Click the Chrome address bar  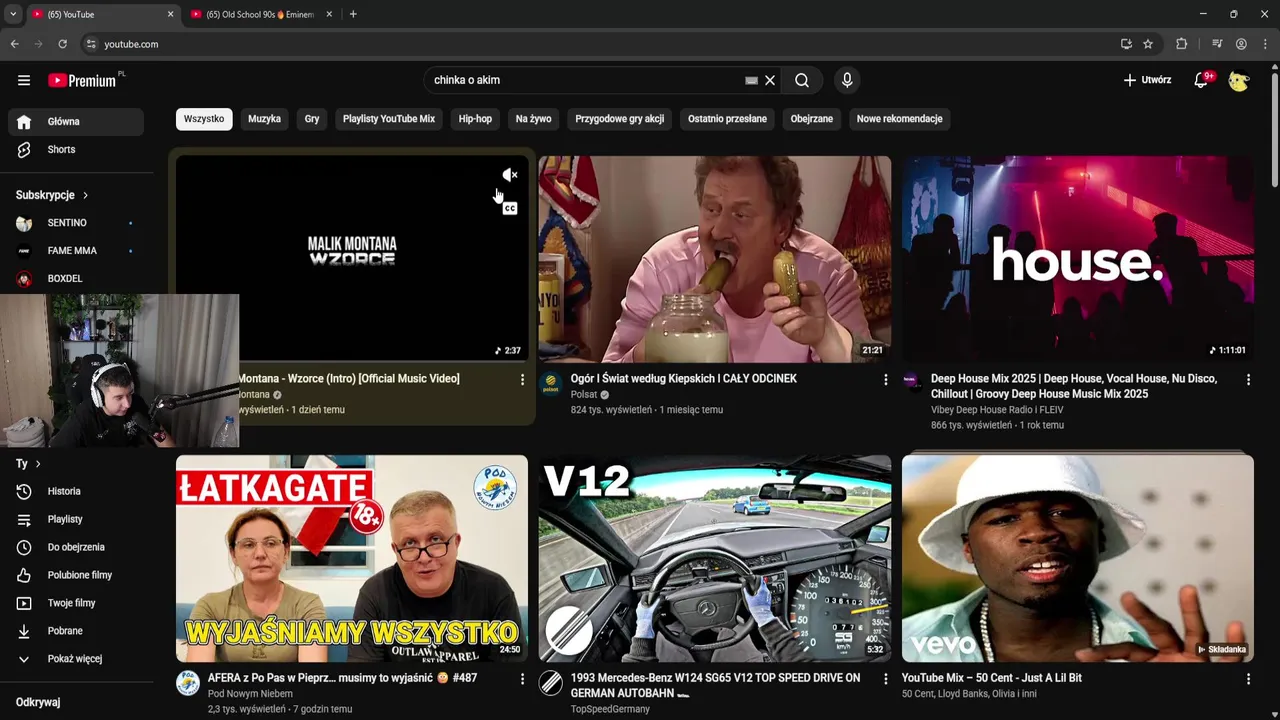[600, 44]
